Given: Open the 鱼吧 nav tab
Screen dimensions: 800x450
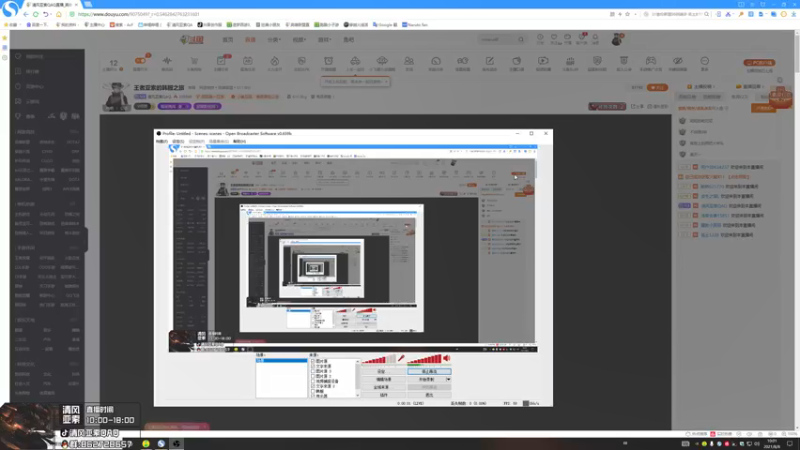Looking at the screenshot, I should 348,39.
